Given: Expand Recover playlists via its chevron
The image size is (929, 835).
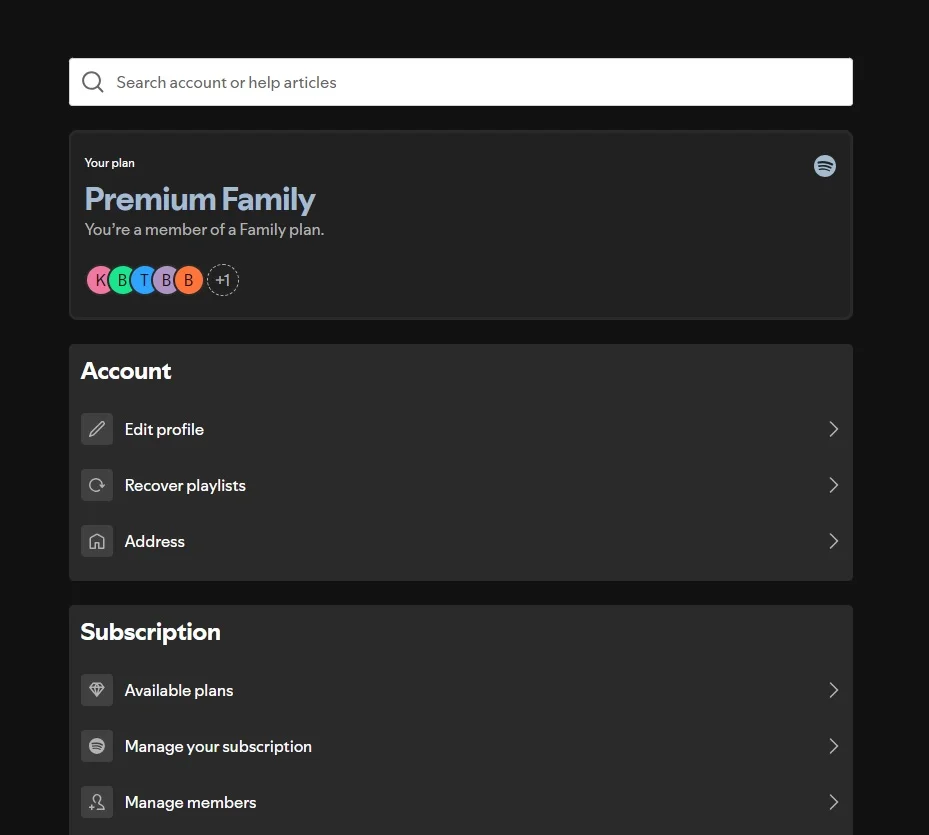Looking at the screenshot, I should (x=833, y=485).
